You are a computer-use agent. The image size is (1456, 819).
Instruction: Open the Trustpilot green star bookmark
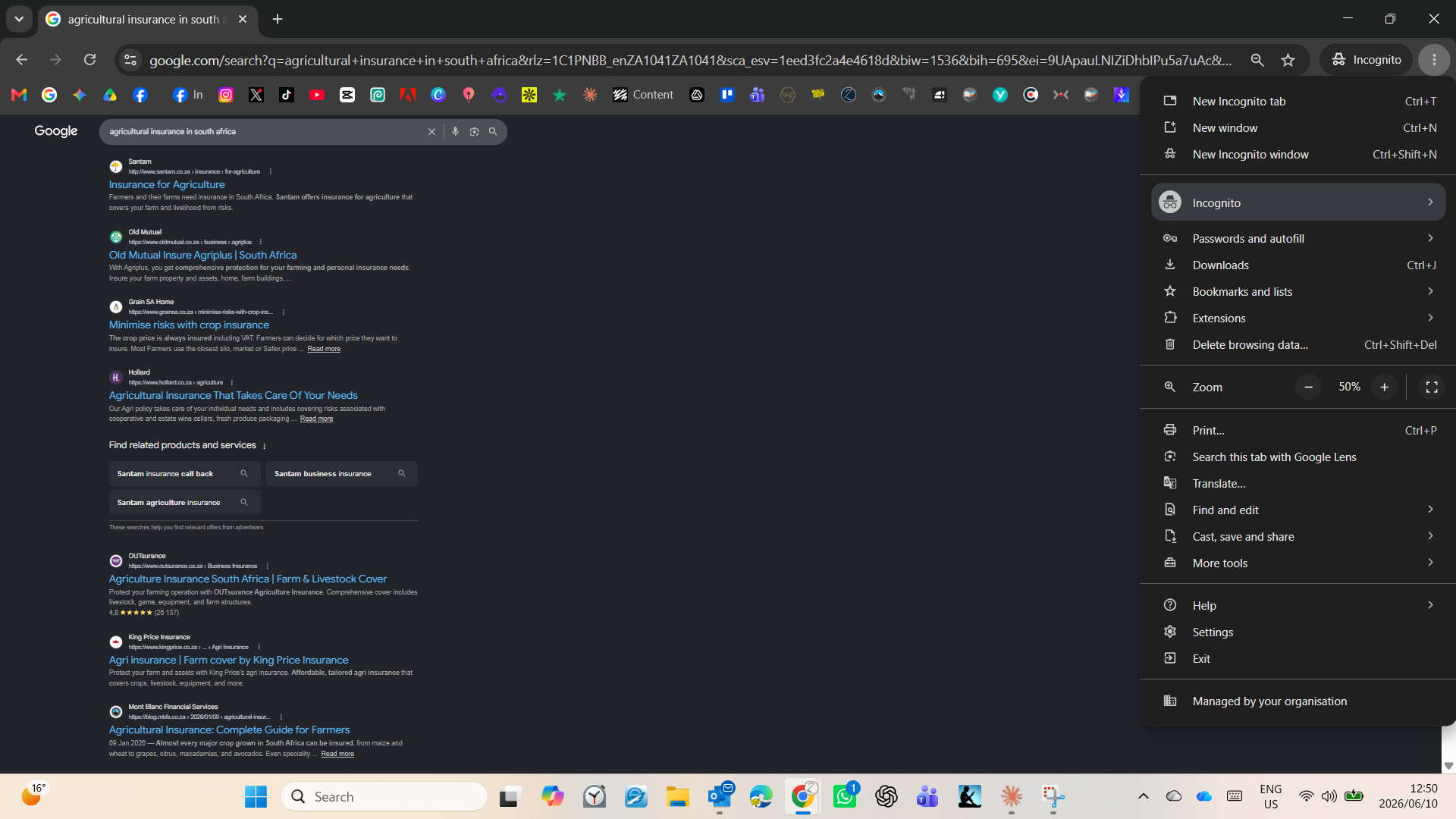(x=560, y=95)
